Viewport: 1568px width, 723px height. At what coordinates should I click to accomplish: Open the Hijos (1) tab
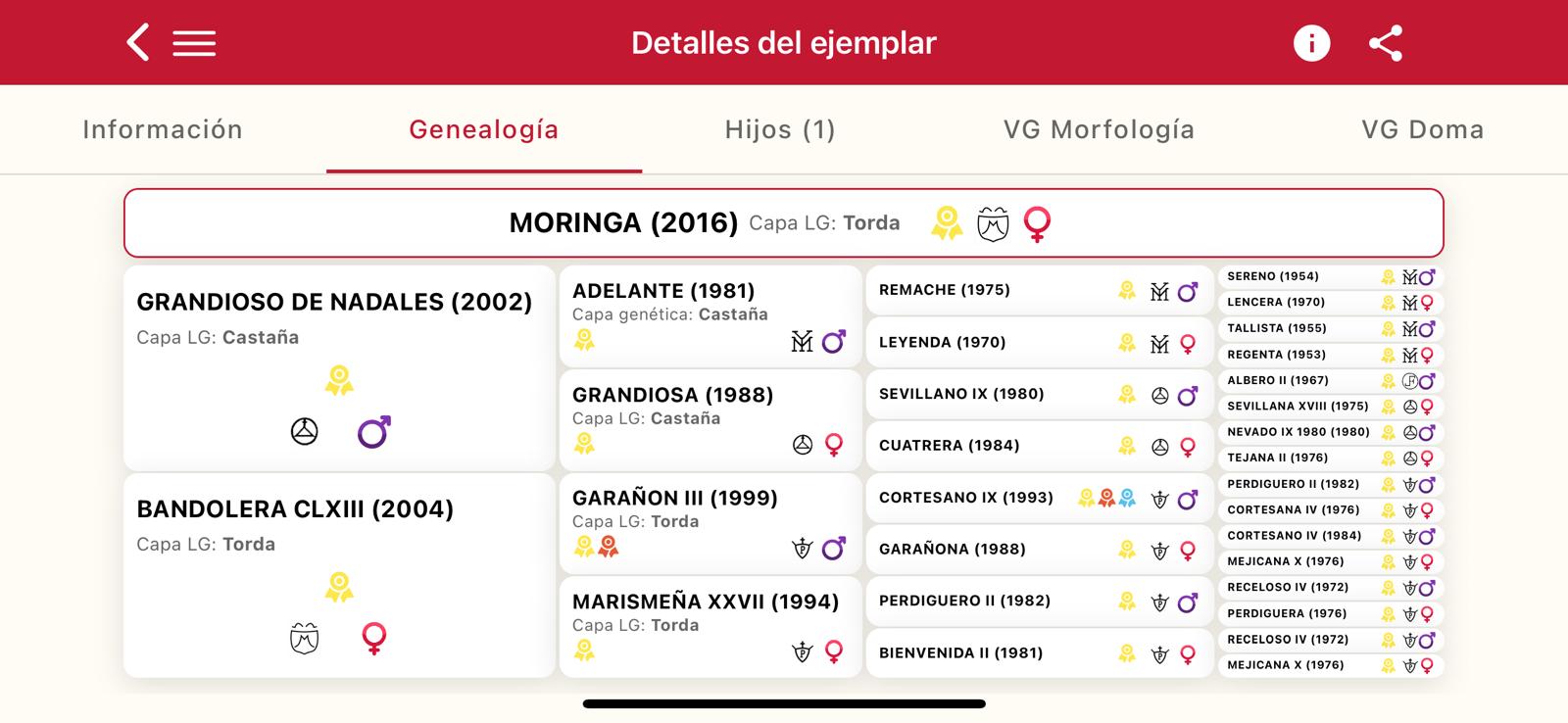coord(780,129)
